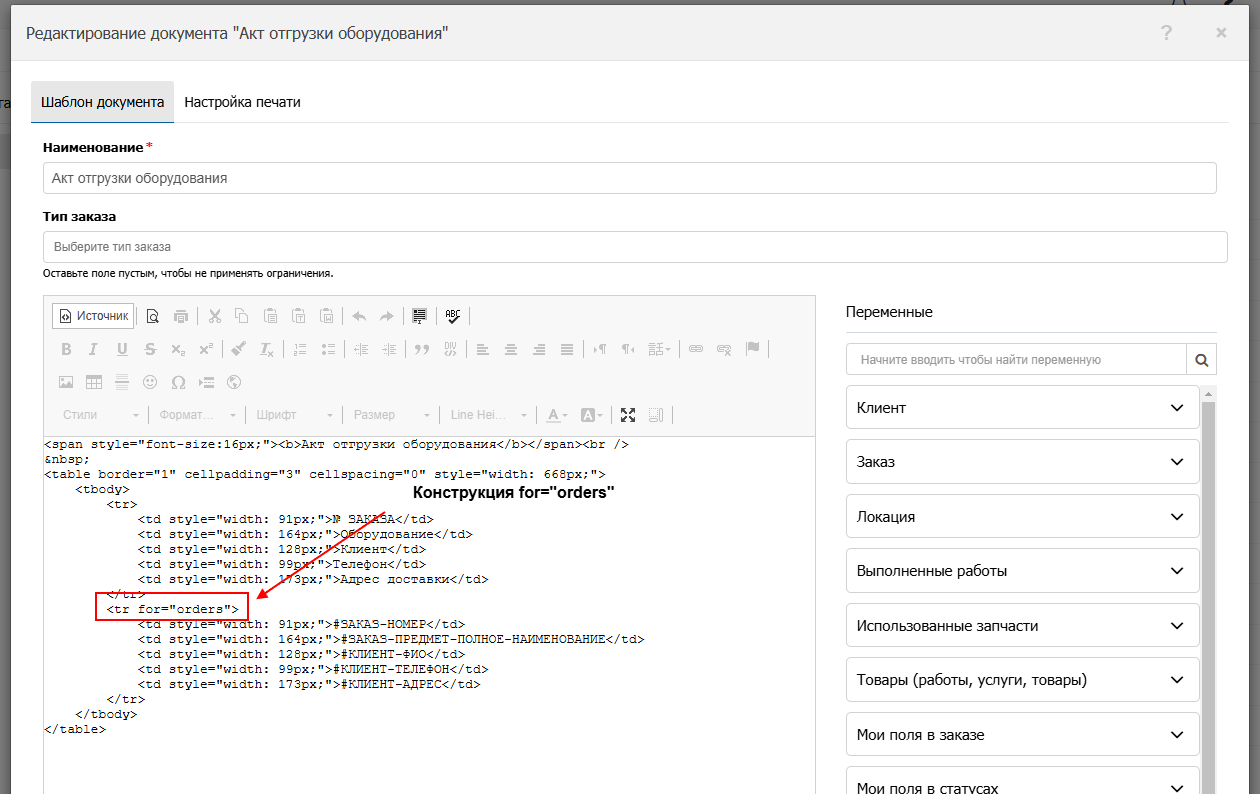The height and width of the screenshot is (794, 1260).
Task: Click the Copy Formatting brush icon
Action: [x=239, y=349]
